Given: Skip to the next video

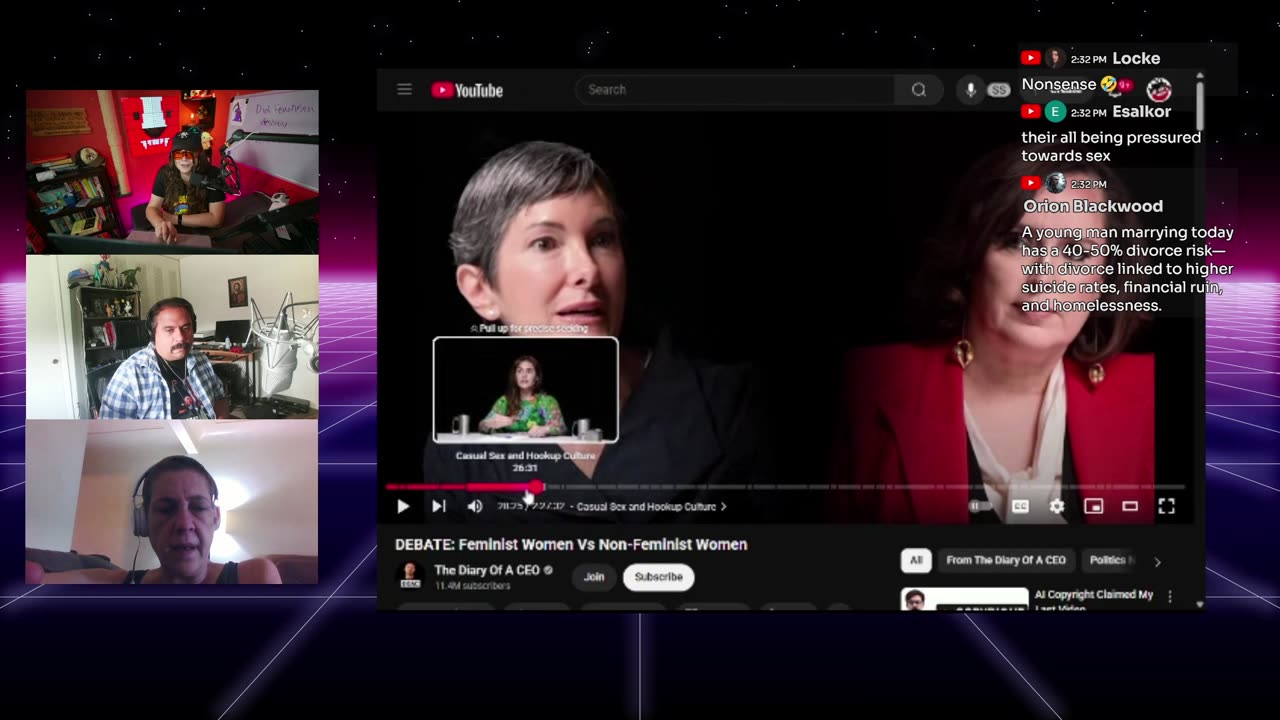Looking at the screenshot, I should coord(438,506).
